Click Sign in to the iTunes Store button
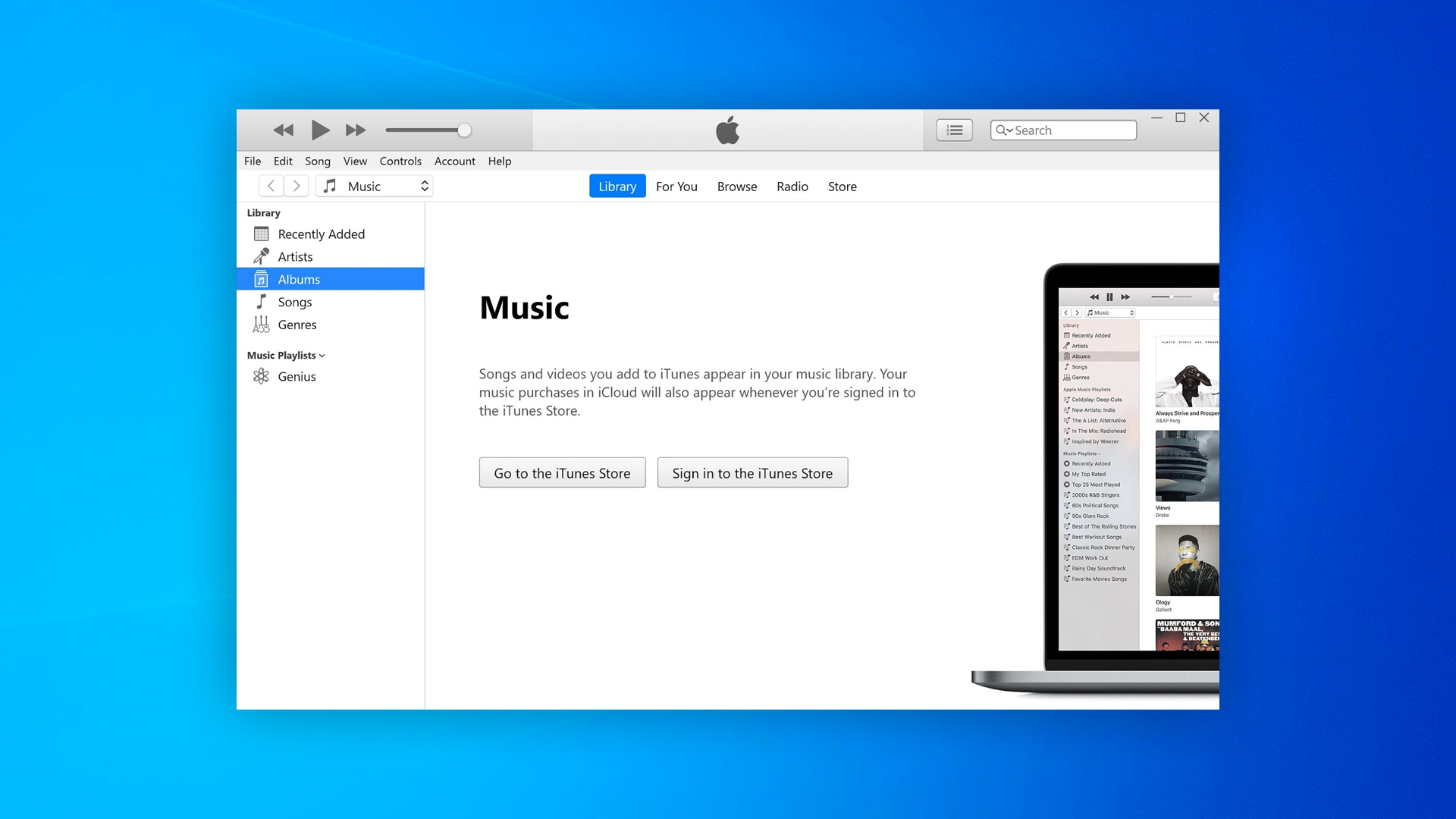Image resolution: width=1456 pixels, height=819 pixels. [752, 472]
